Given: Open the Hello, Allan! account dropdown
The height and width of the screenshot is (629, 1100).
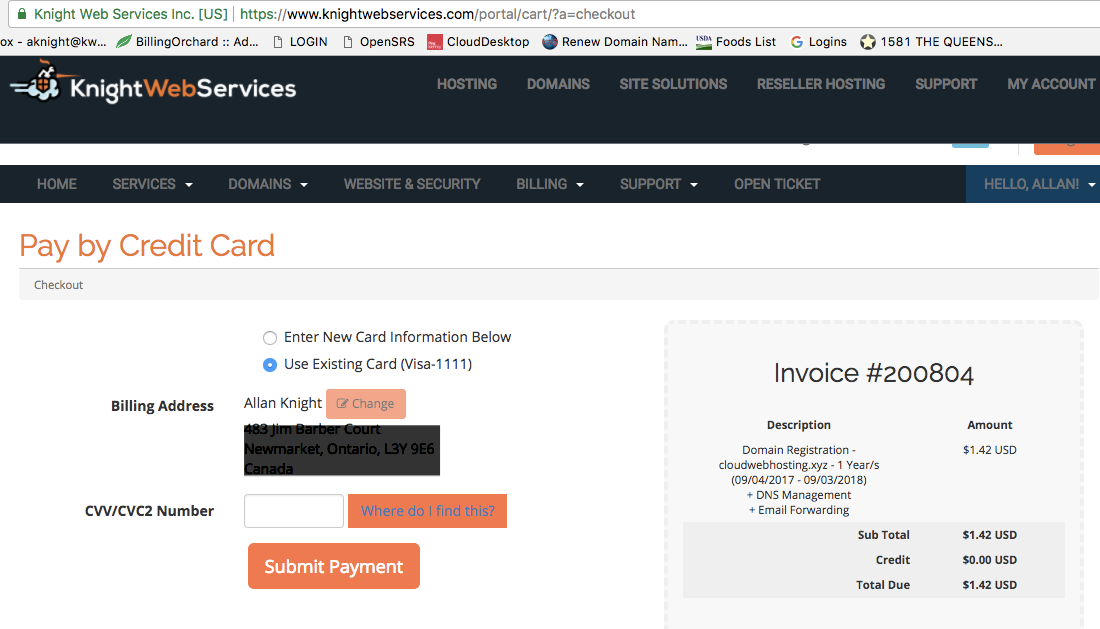Looking at the screenshot, I should (x=1033, y=184).
